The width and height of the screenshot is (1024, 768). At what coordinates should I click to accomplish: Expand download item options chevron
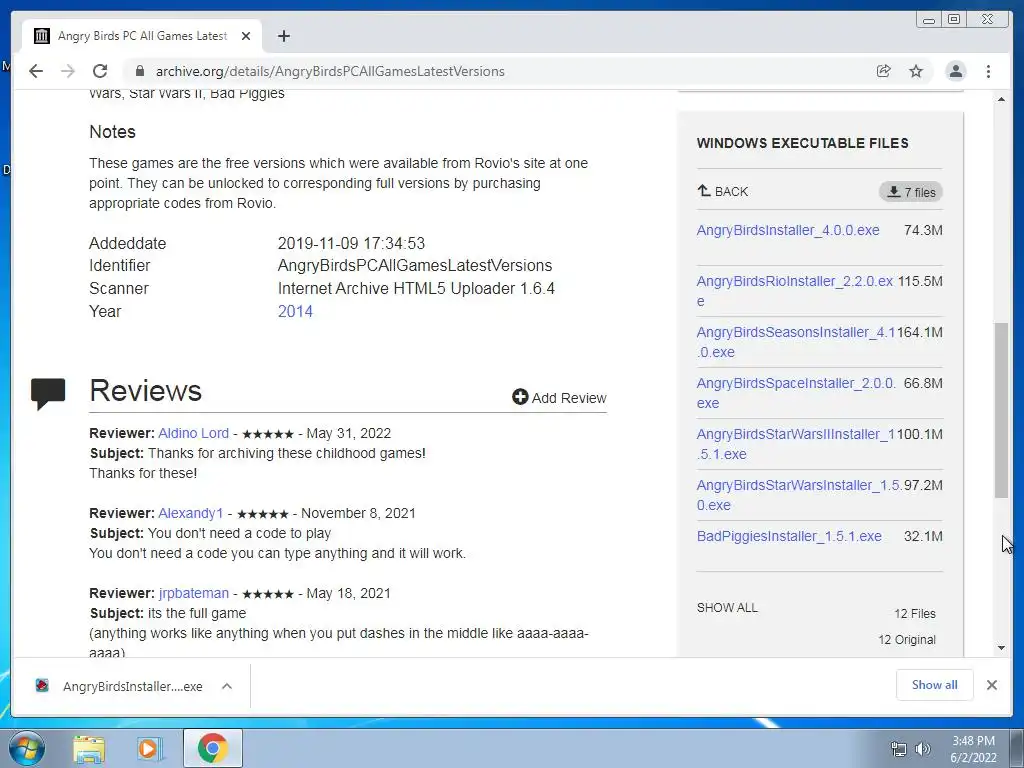click(x=227, y=686)
